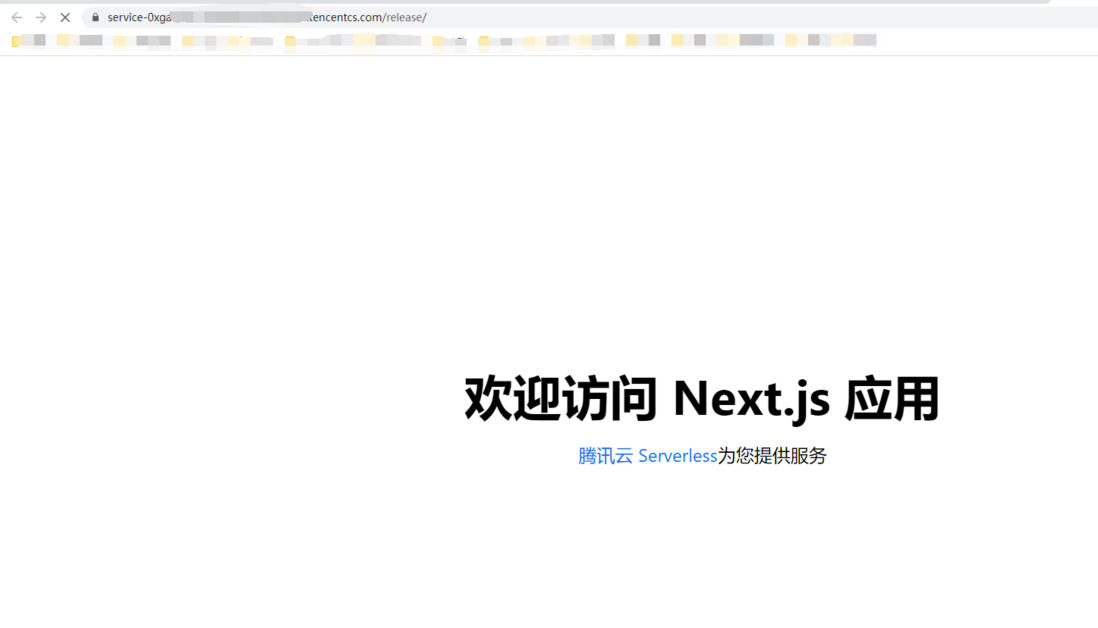
Task: Focus the address bar showing tencentcs.com/release/
Action: coord(590,18)
